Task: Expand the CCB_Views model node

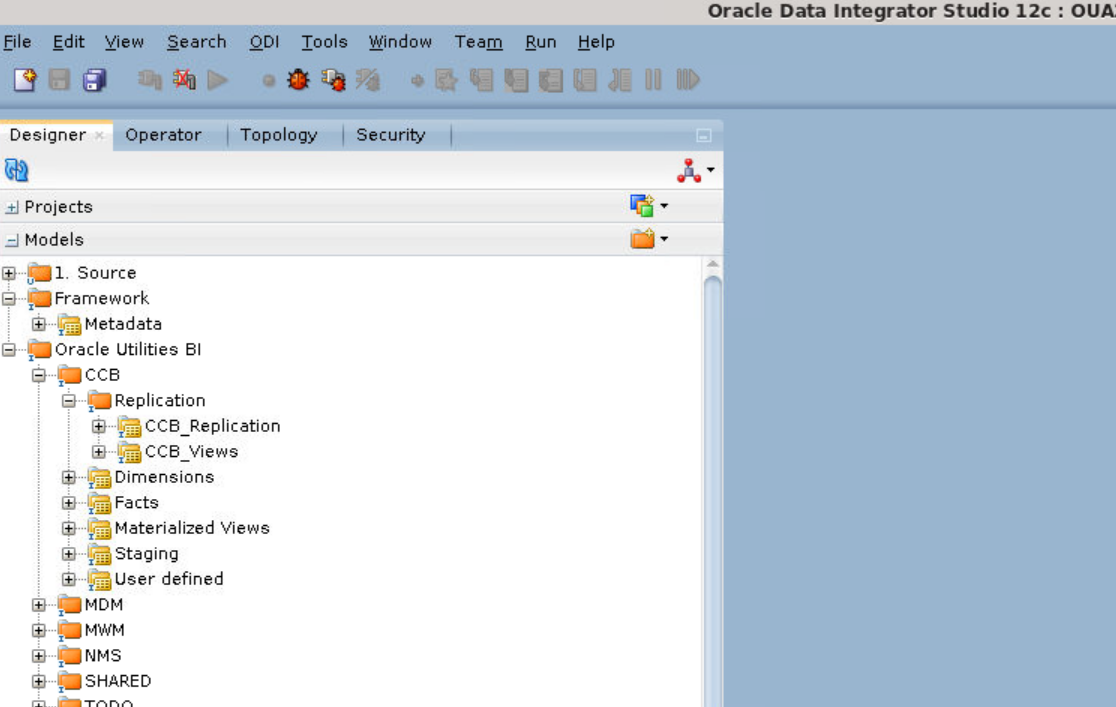Action: click(x=98, y=452)
